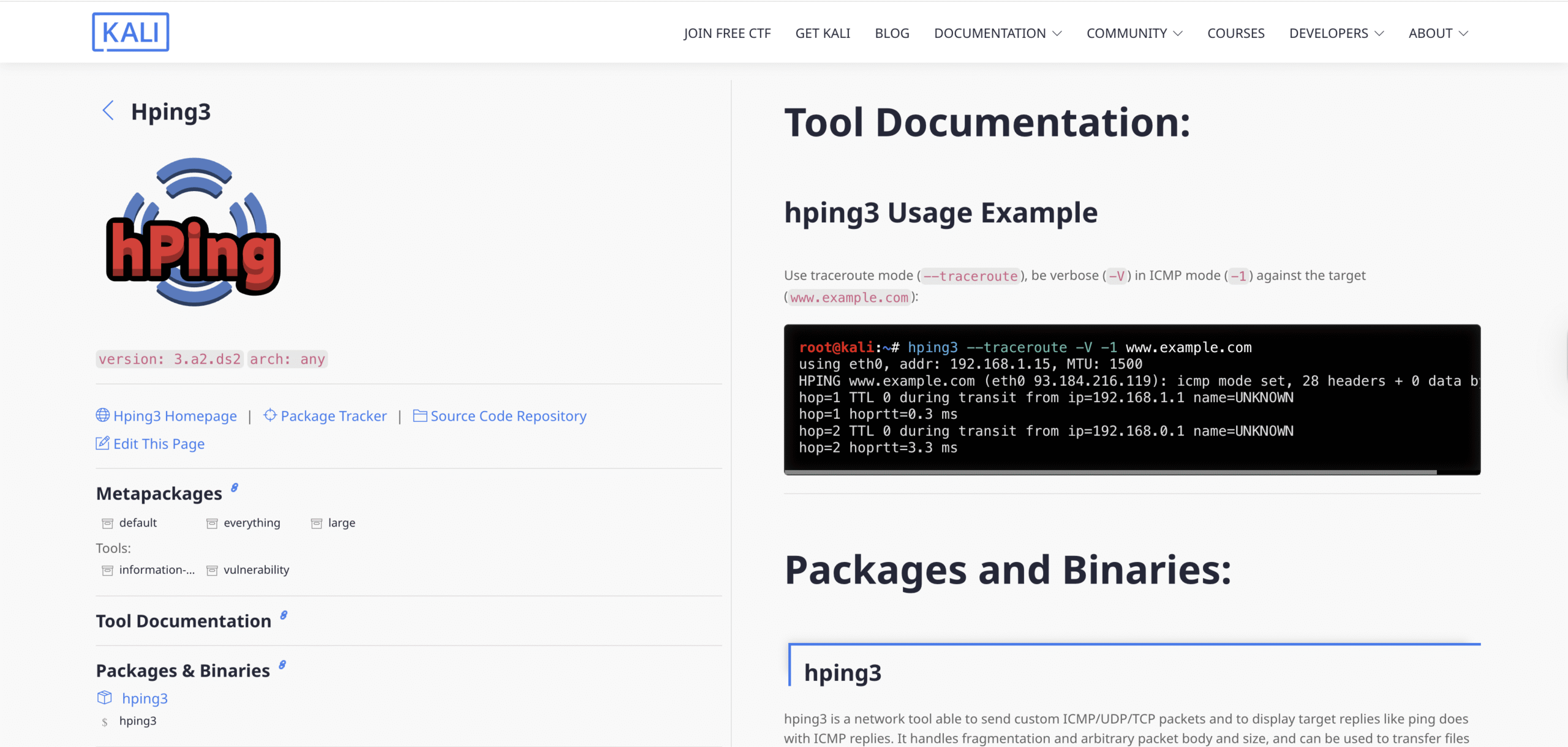The width and height of the screenshot is (1568, 747).
Task: Click the hPing logo image
Action: click(x=194, y=232)
